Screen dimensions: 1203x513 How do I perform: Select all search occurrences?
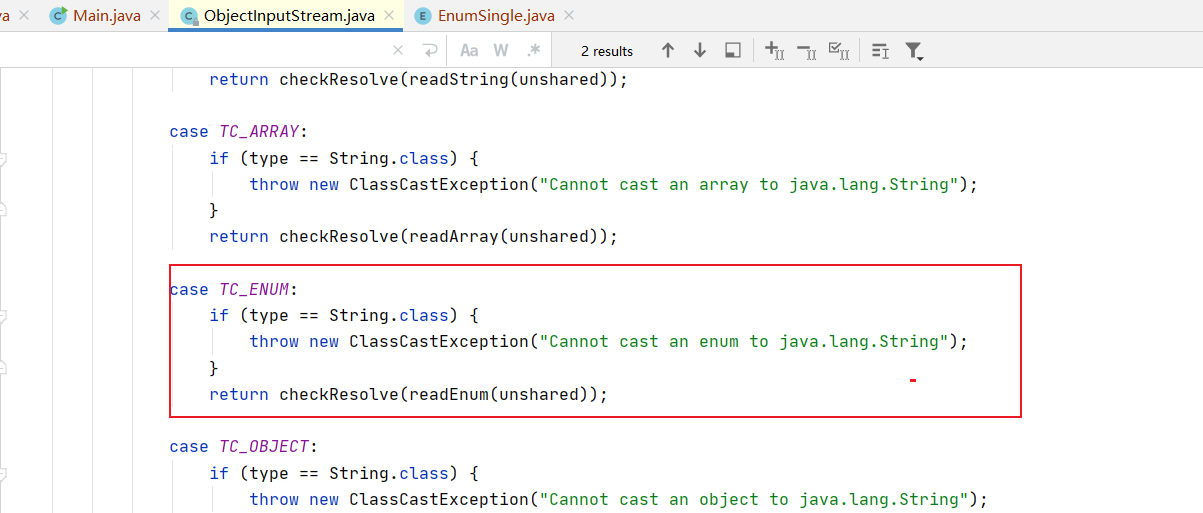pos(840,50)
